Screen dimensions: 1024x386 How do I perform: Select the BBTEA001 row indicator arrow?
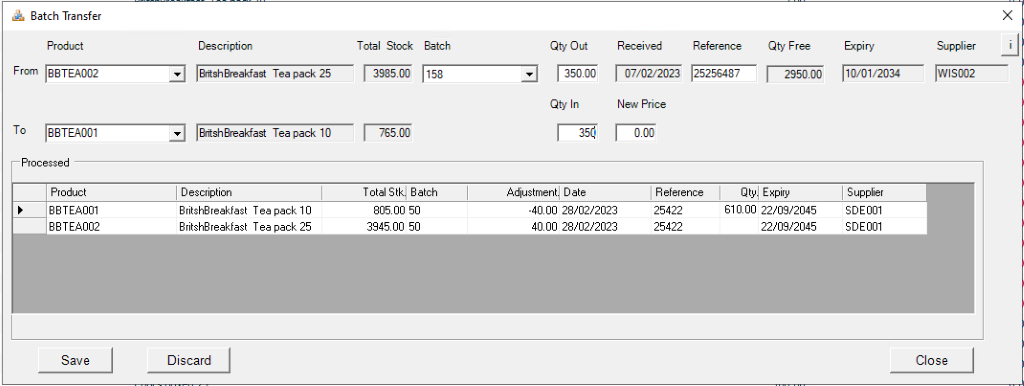(x=29, y=210)
